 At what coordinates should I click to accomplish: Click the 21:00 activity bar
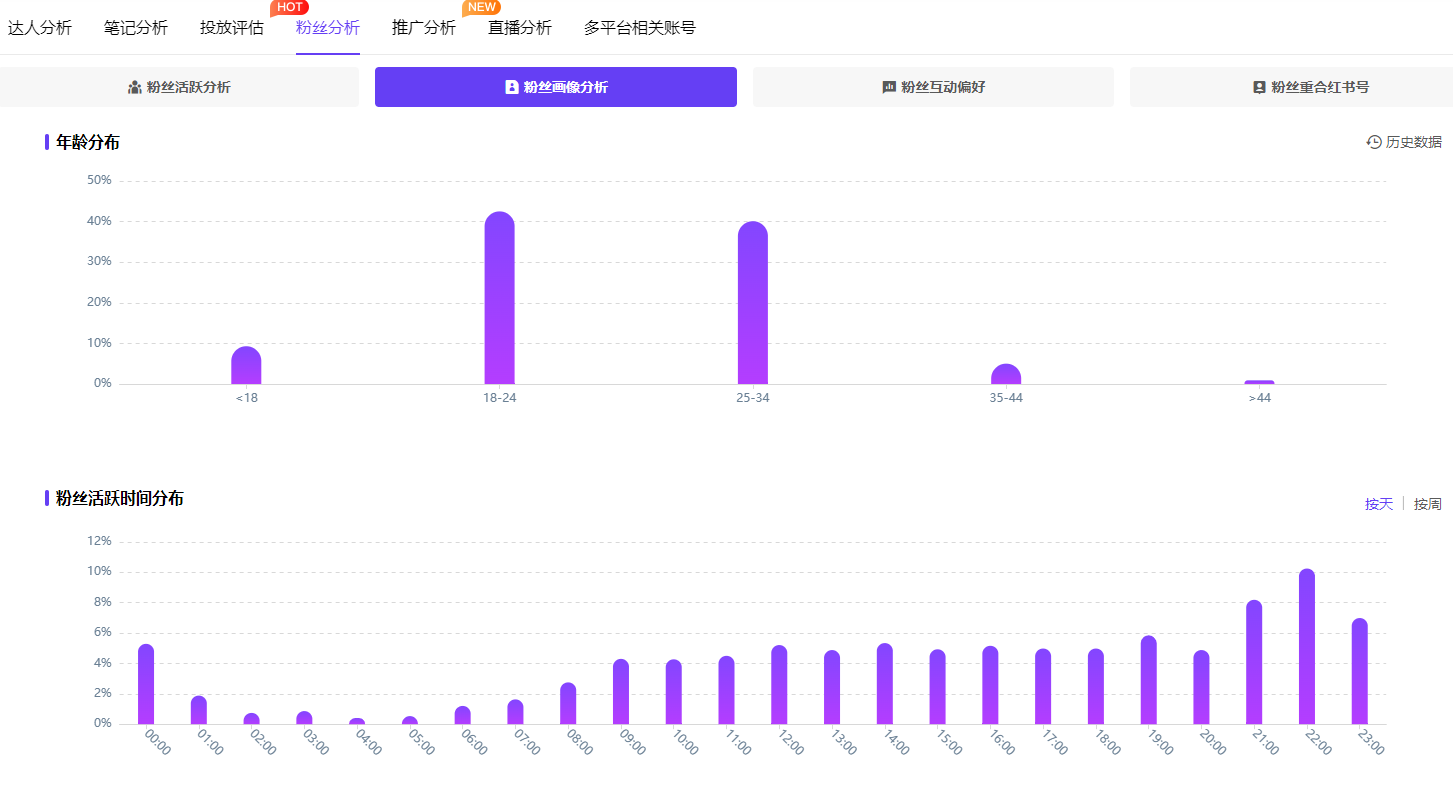tap(1254, 662)
